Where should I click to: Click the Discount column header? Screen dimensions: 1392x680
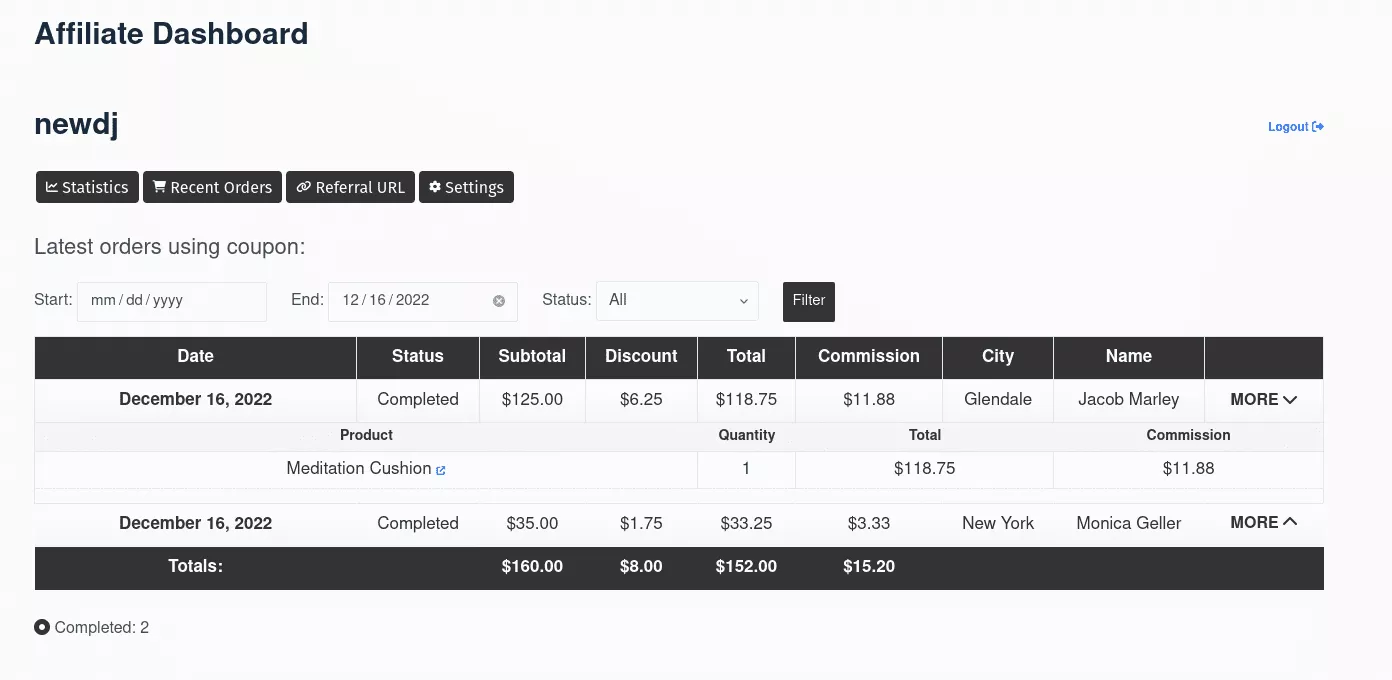641,356
